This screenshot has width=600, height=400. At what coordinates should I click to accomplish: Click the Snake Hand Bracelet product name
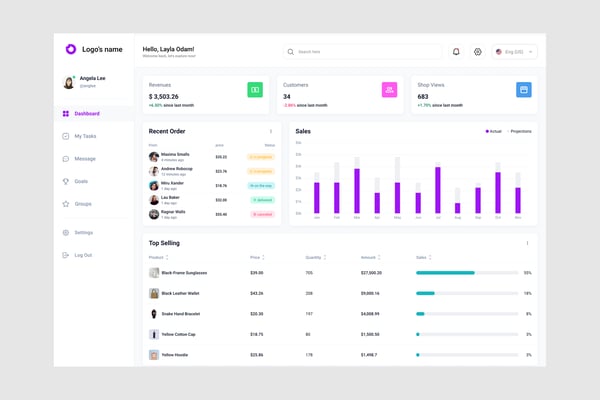coord(181,314)
